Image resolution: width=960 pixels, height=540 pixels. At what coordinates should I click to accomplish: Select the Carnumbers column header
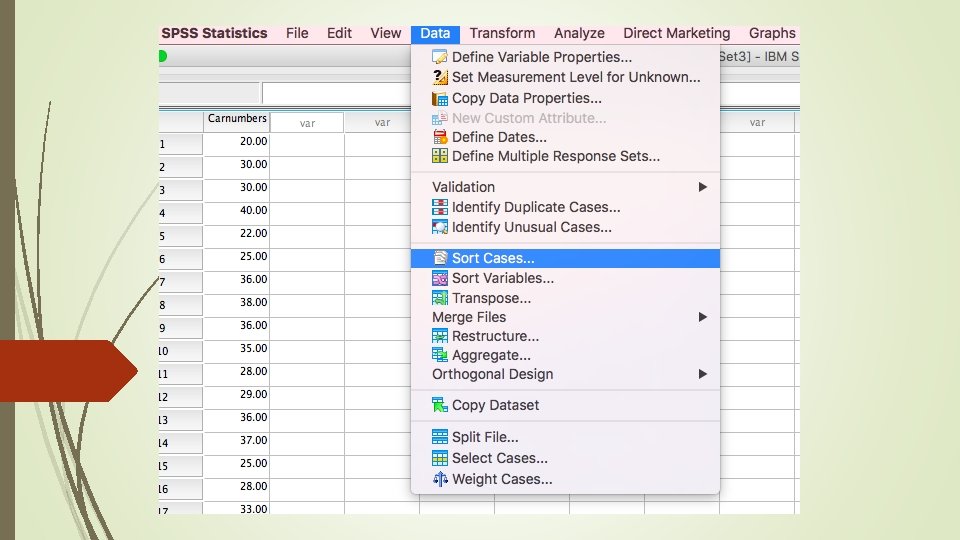[236, 120]
